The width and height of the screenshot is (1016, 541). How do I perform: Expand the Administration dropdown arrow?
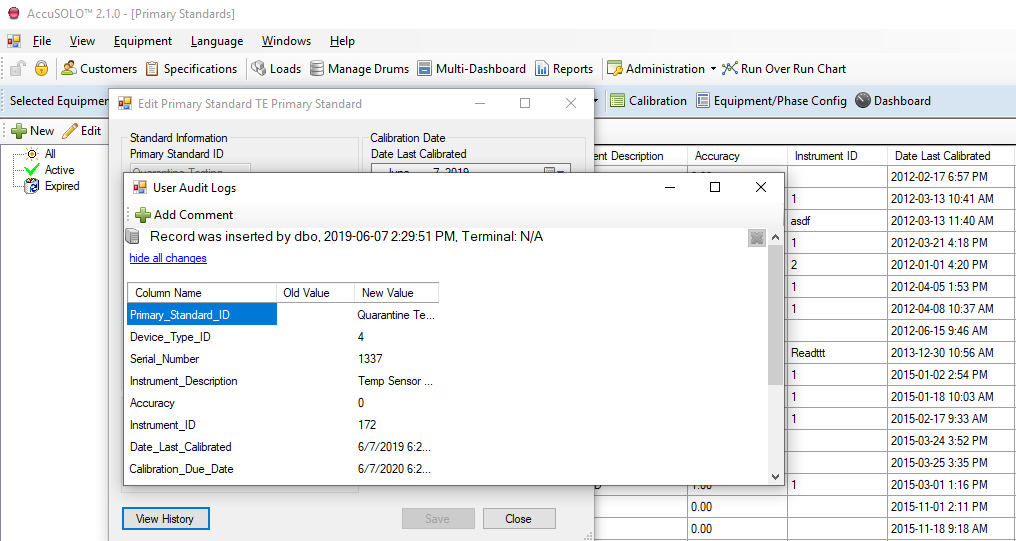click(713, 69)
